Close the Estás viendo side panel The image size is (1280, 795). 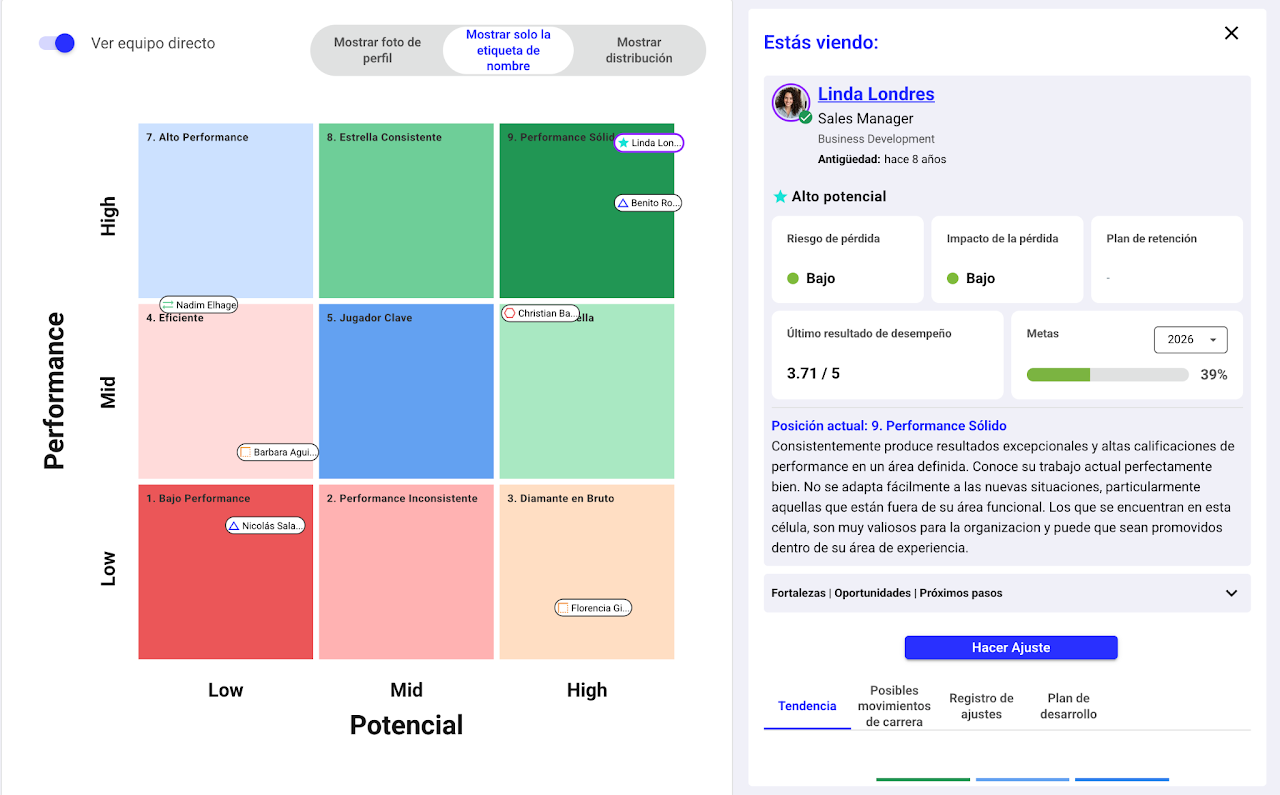1231,33
